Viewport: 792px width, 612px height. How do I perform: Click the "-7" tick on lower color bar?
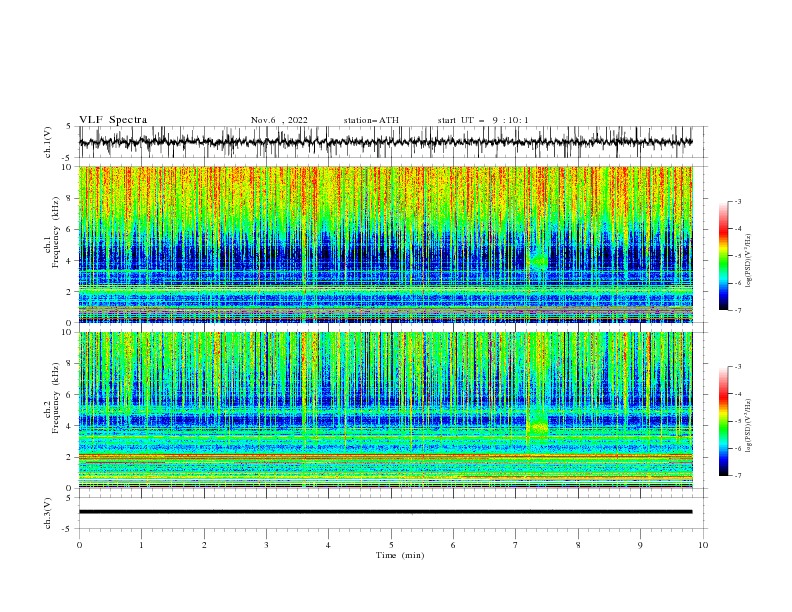coord(737,476)
